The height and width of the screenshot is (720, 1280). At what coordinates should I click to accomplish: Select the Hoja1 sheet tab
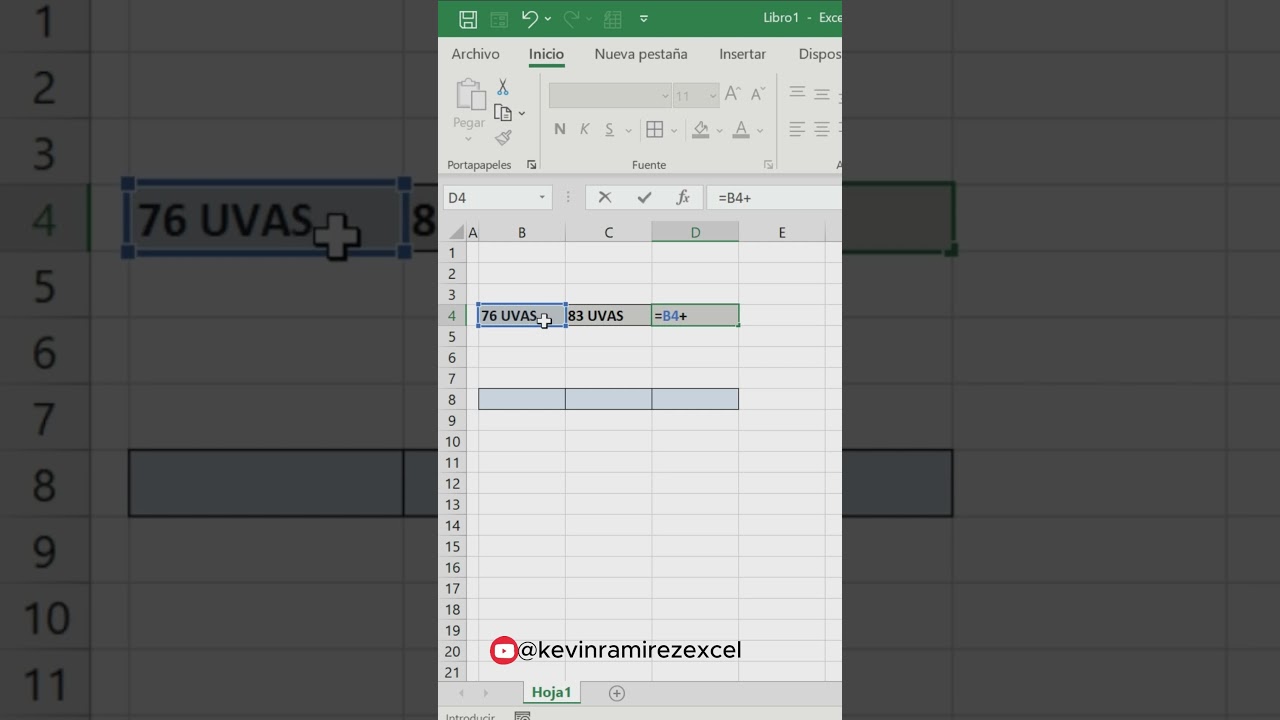(x=551, y=693)
